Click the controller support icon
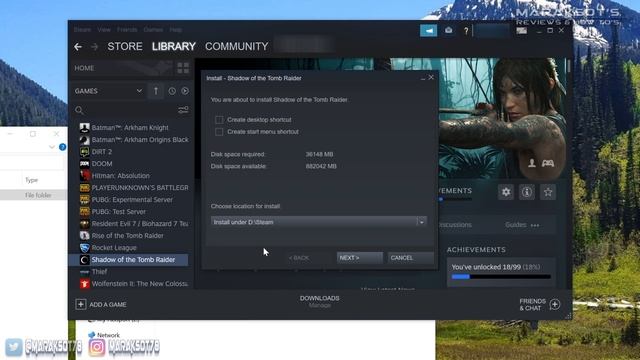This screenshot has height=360, width=640. coord(548,163)
